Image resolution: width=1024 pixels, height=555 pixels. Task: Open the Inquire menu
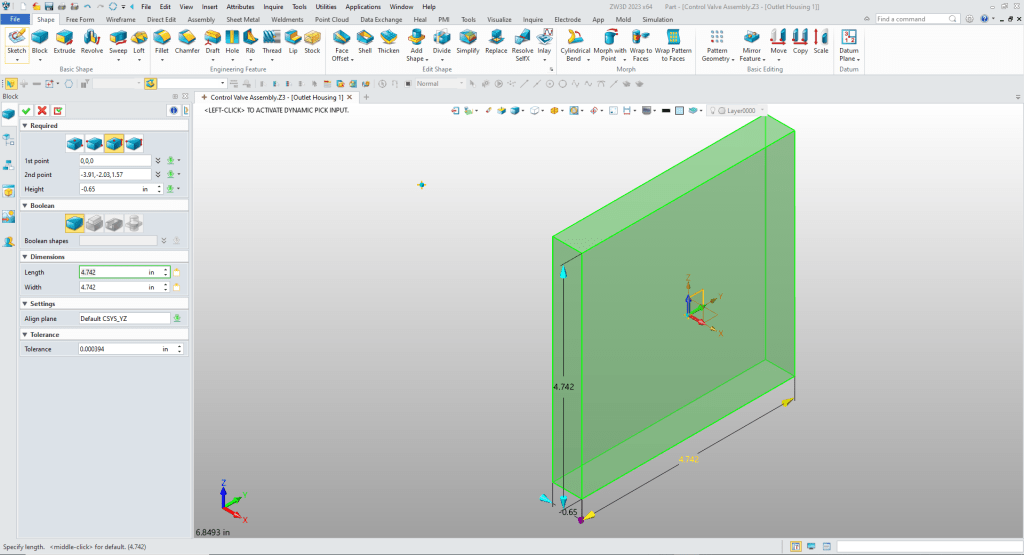(273, 6)
